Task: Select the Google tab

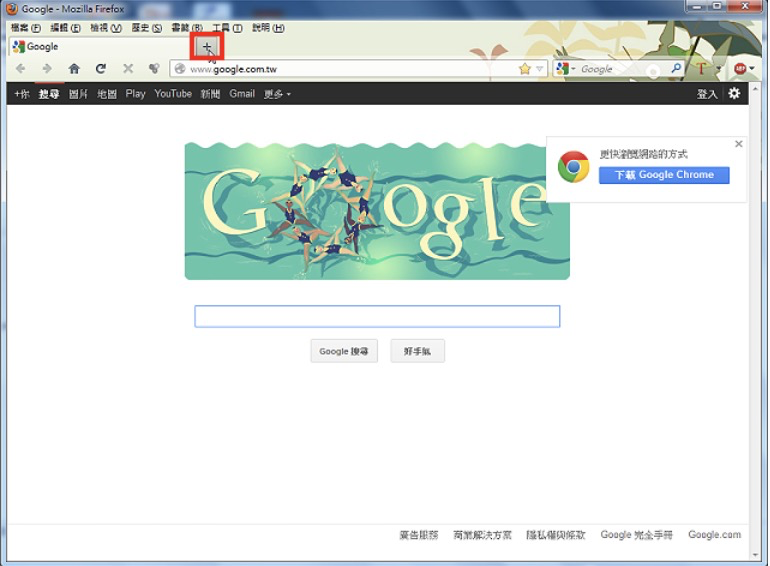Action: pos(98,47)
